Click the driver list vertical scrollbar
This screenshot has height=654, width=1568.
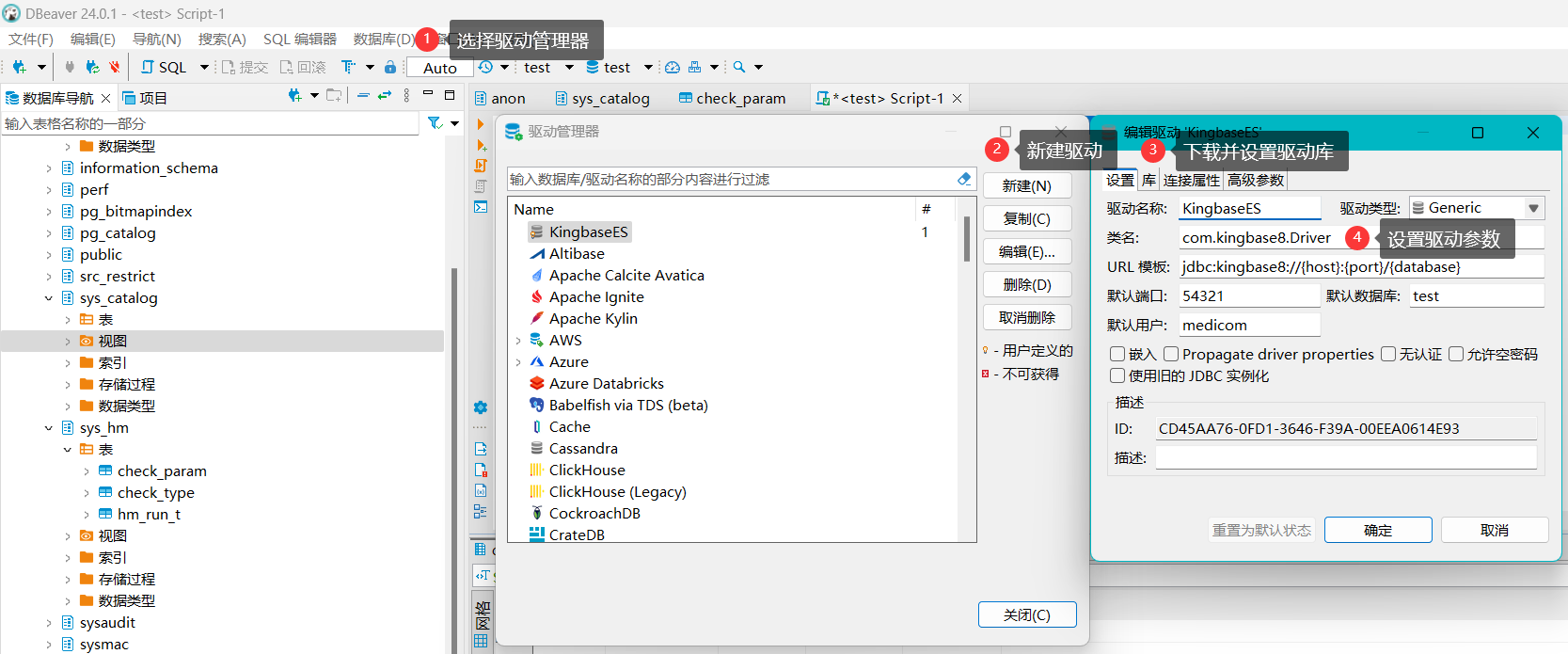966,240
